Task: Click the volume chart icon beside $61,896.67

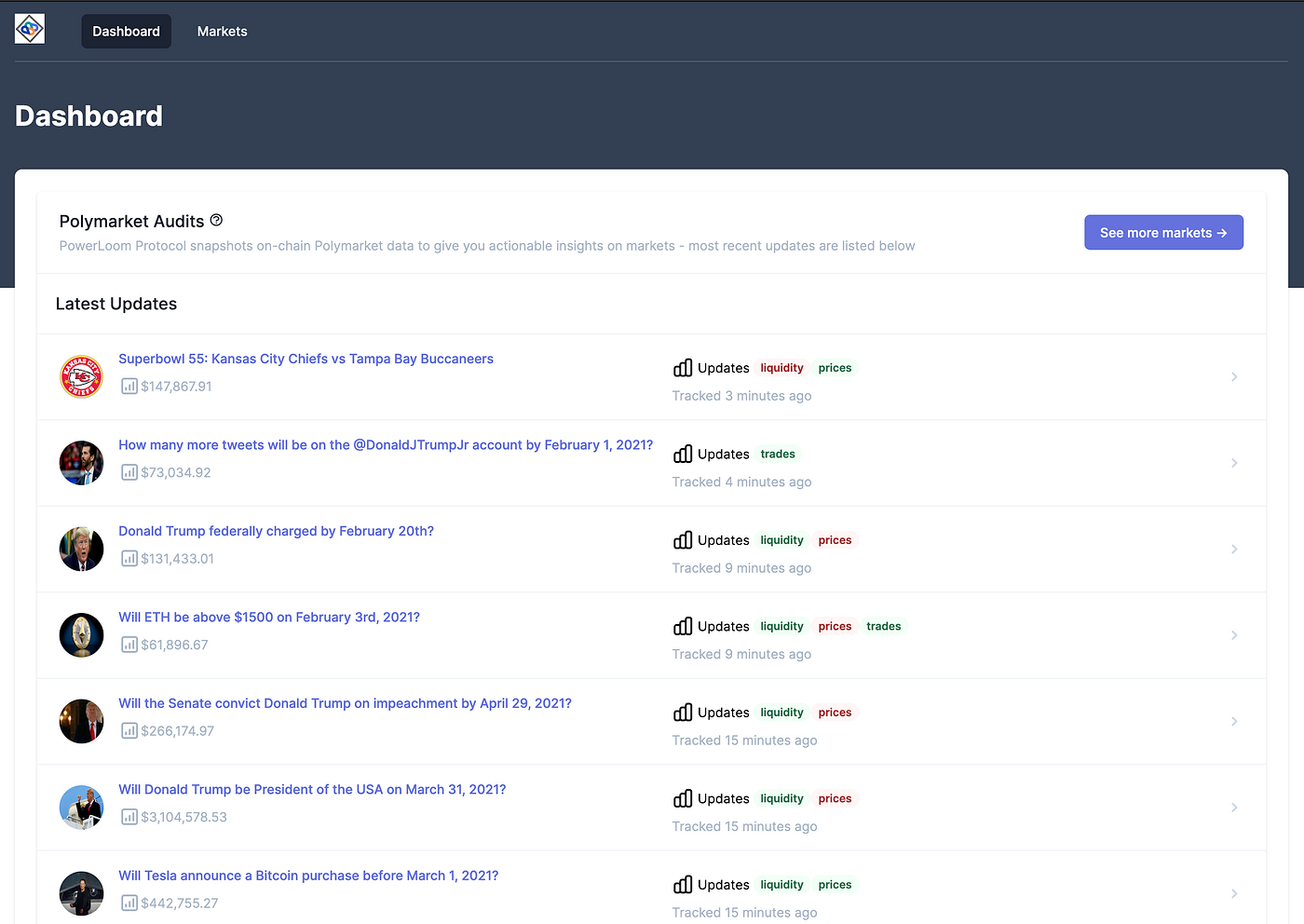Action: (x=129, y=645)
